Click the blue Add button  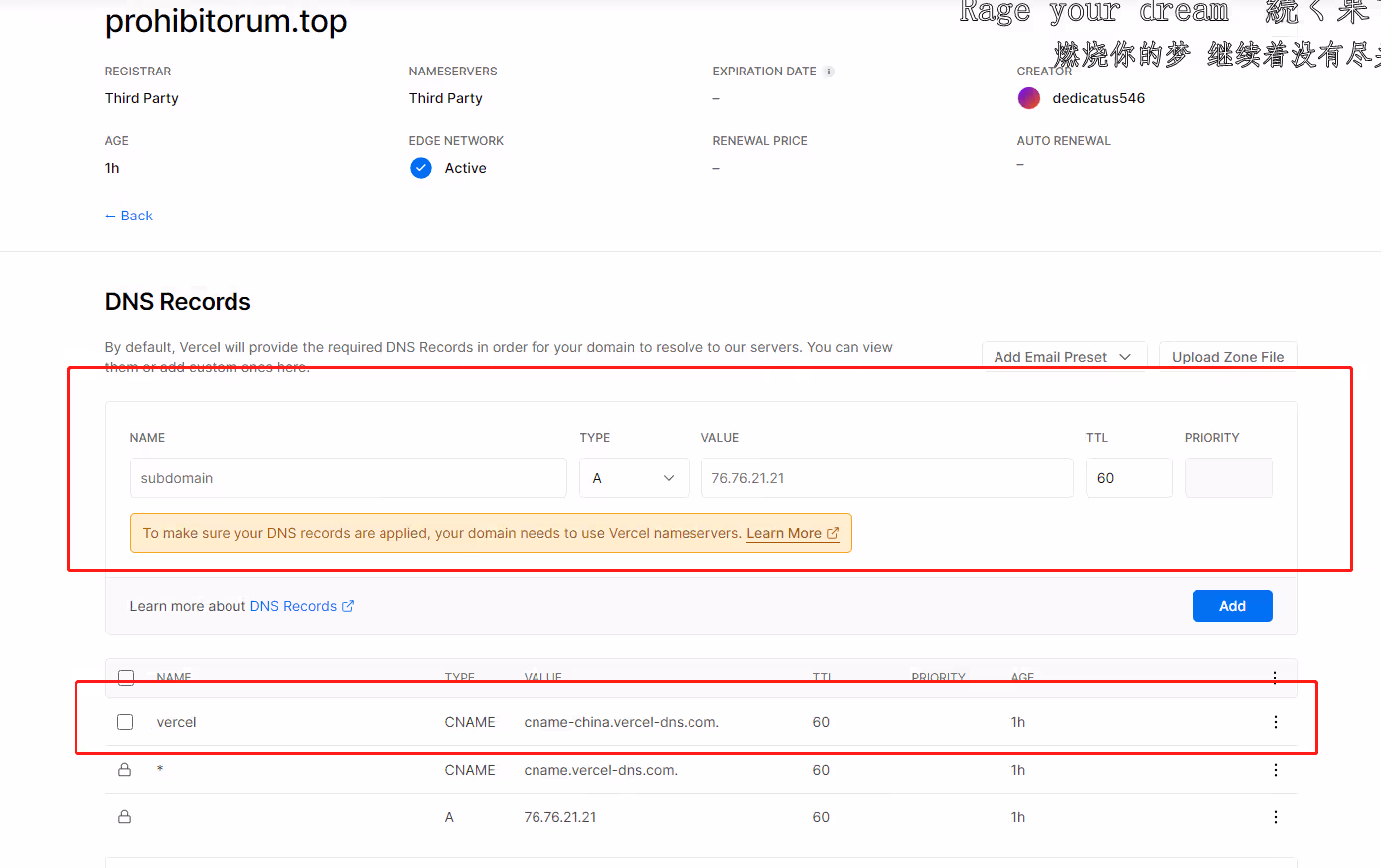point(1232,606)
